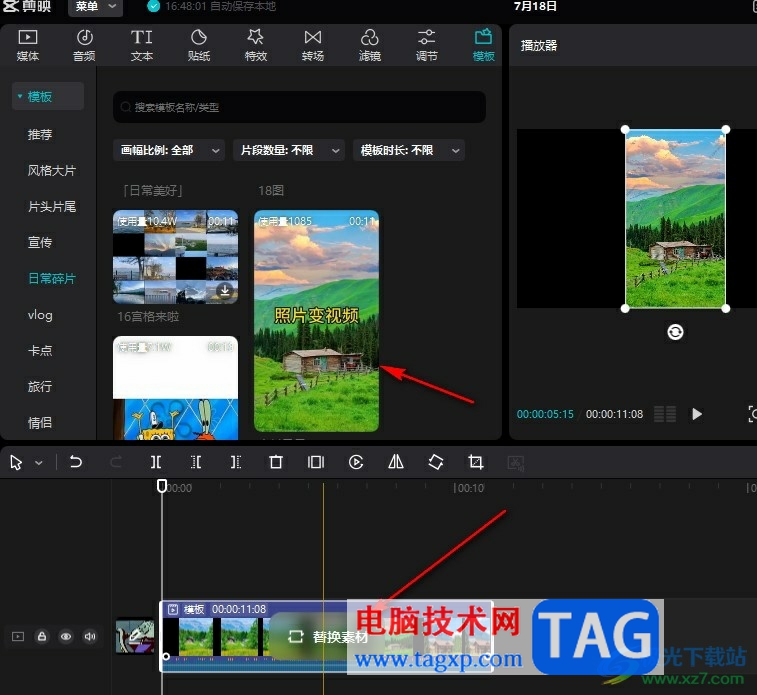Screen dimensions: 757x695
Task: Expand 画幅比例: 全部 dropdown
Action: 168,150
